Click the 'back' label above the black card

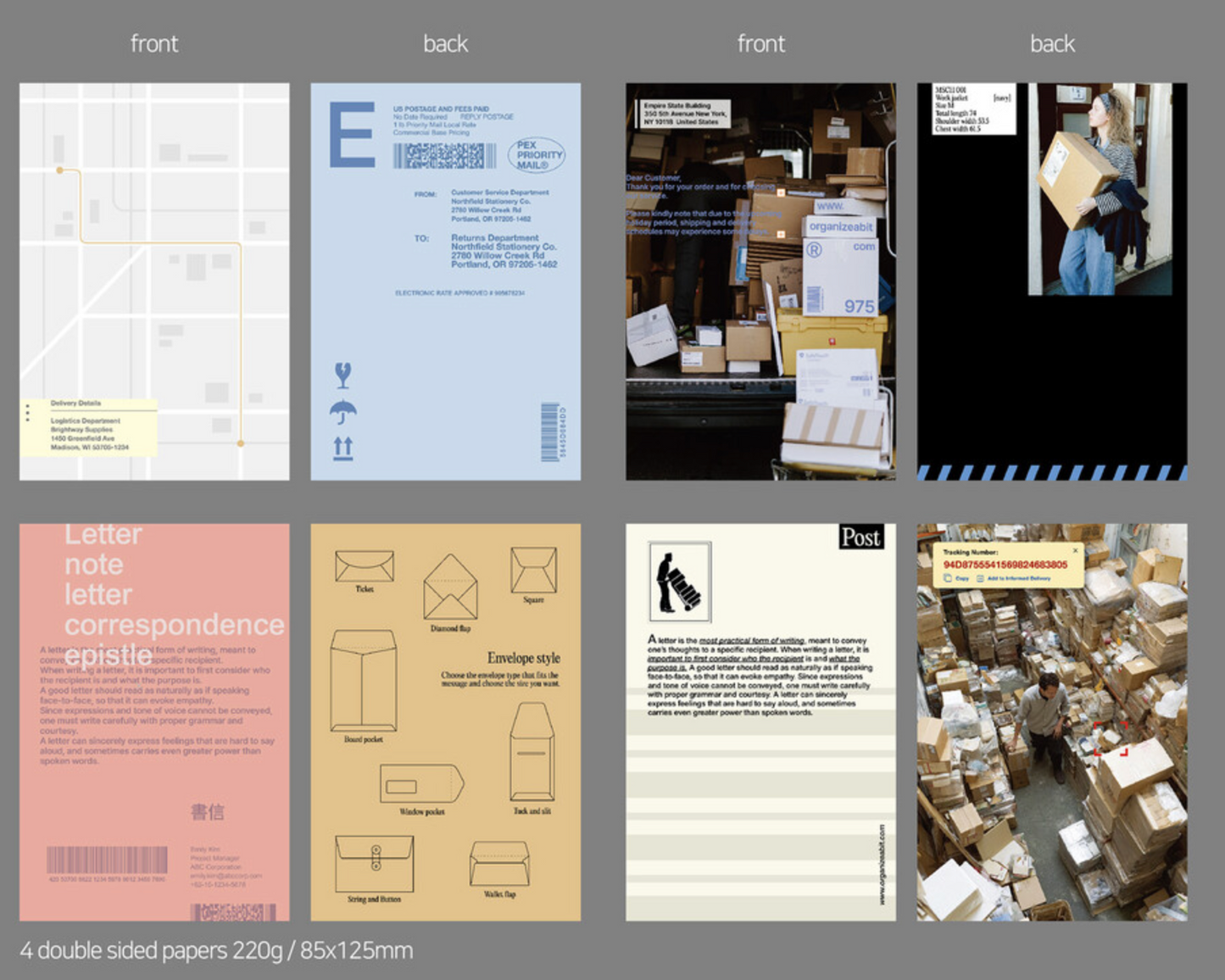click(x=1052, y=43)
